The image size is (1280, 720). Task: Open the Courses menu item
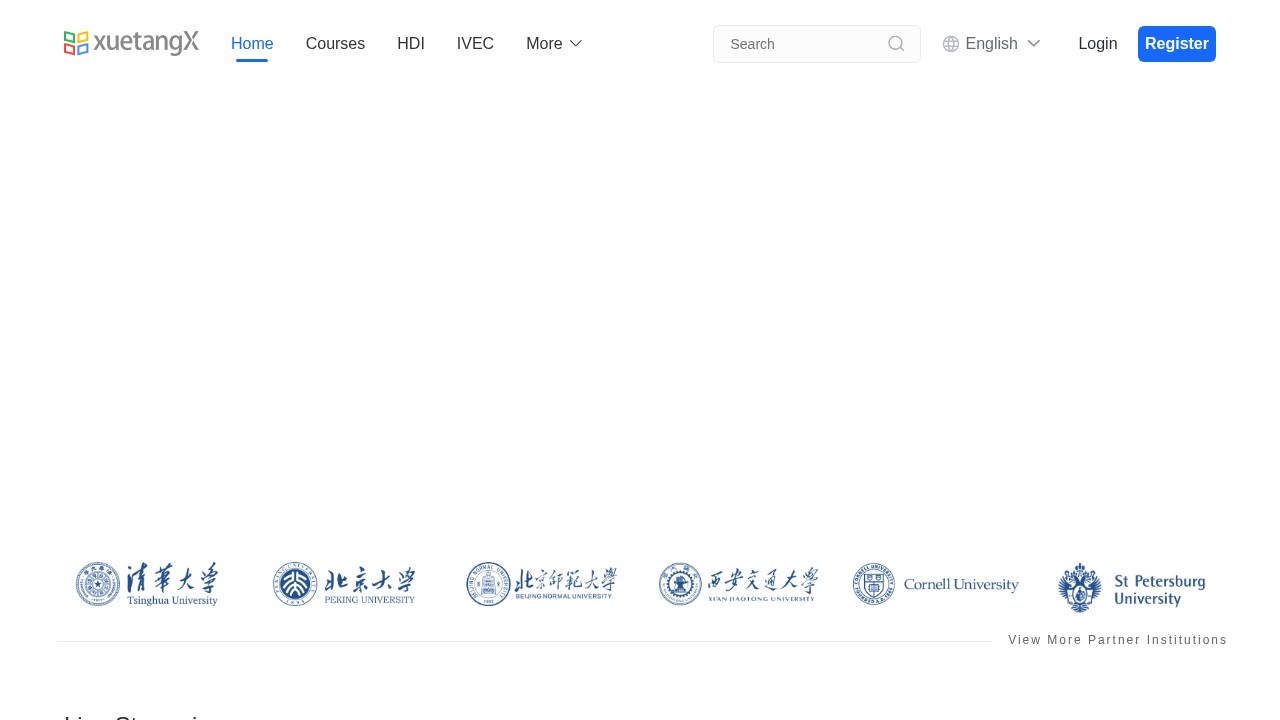coord(335,44)
